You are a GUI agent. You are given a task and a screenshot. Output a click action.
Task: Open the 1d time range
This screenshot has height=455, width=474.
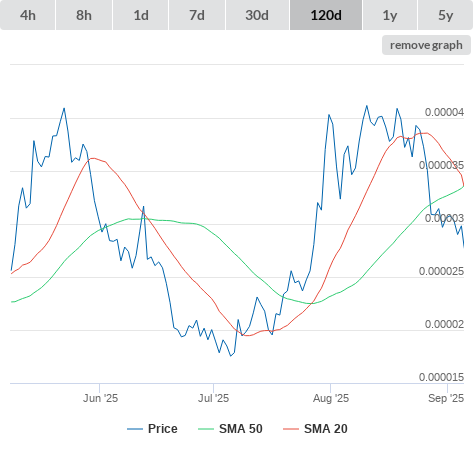coord(141,15)
